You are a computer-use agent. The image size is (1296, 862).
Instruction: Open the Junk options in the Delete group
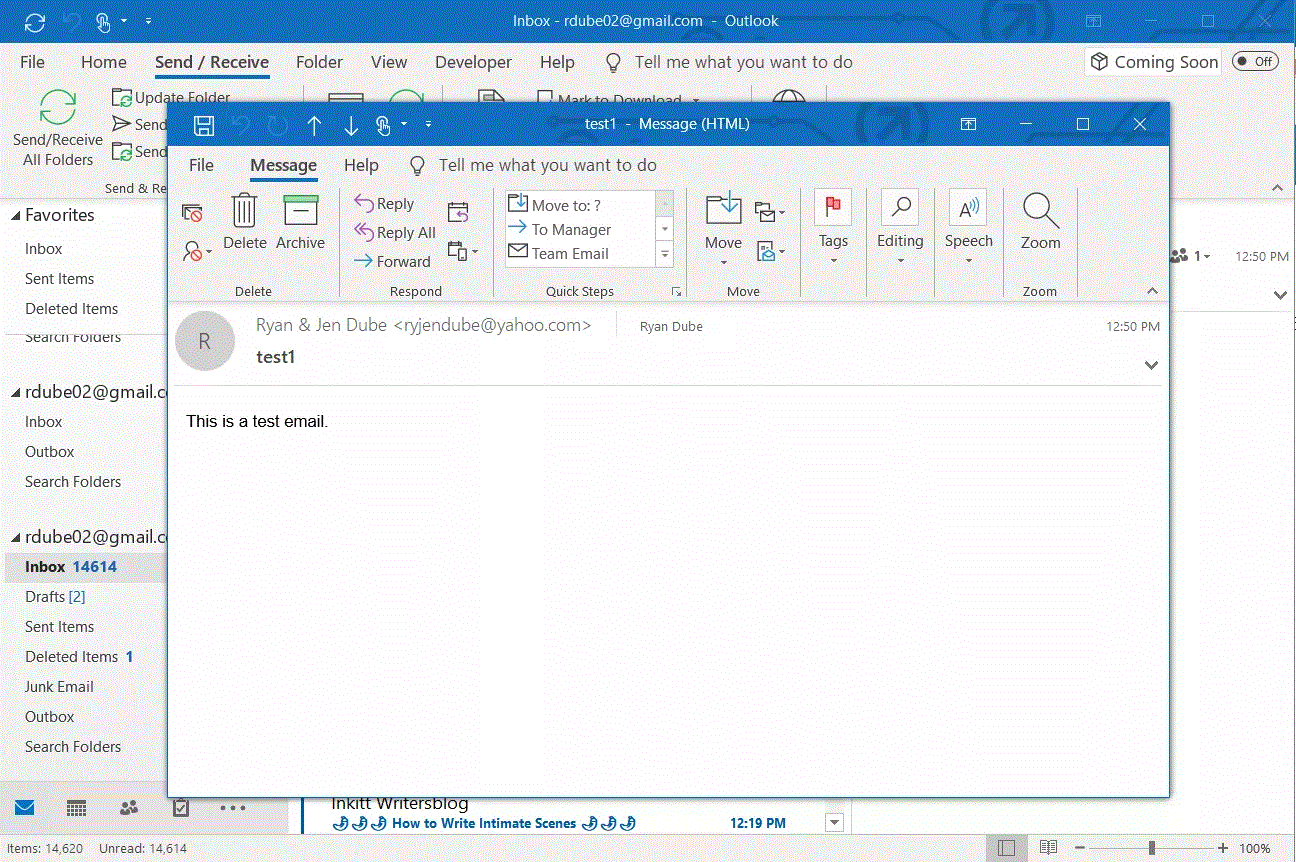(x=197, y=251)
